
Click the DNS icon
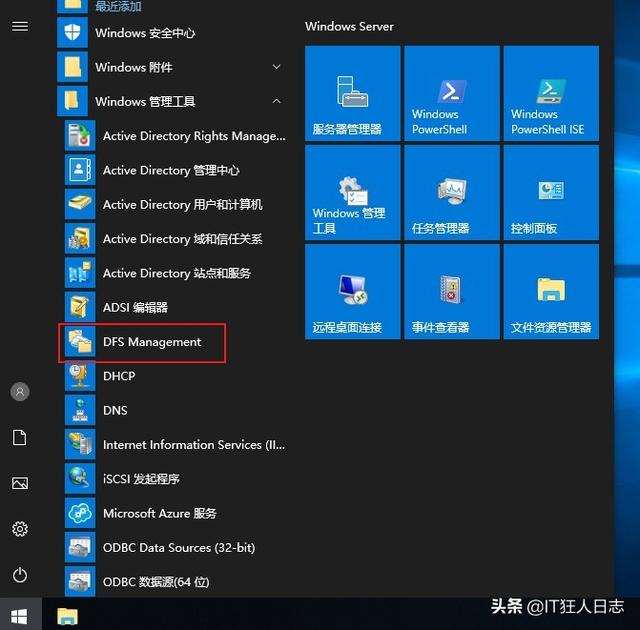(80, 410)
